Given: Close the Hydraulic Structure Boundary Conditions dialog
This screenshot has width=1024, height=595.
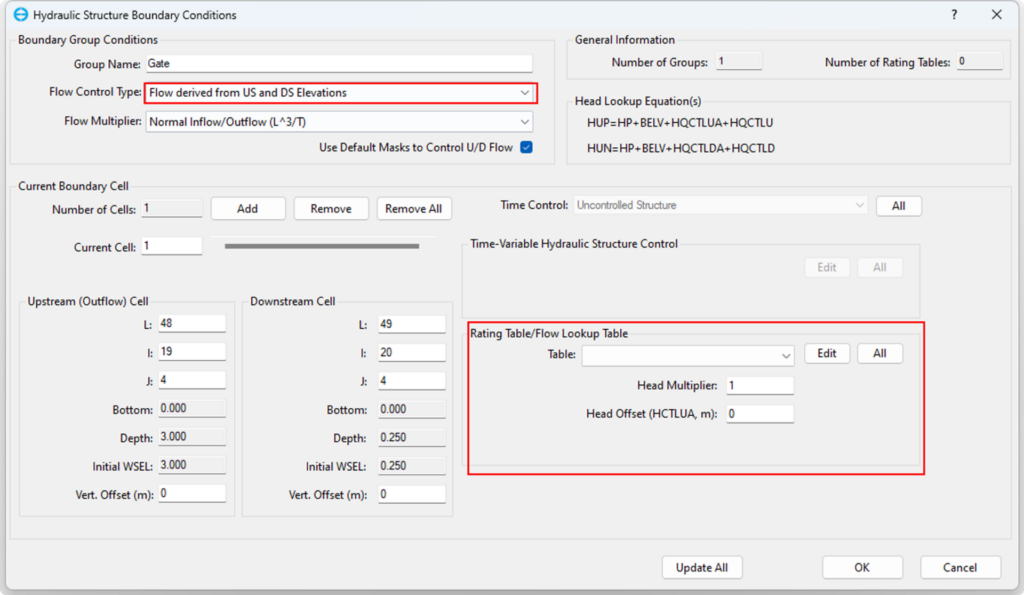Looking at the screenshot, I should tap(997, 14).
